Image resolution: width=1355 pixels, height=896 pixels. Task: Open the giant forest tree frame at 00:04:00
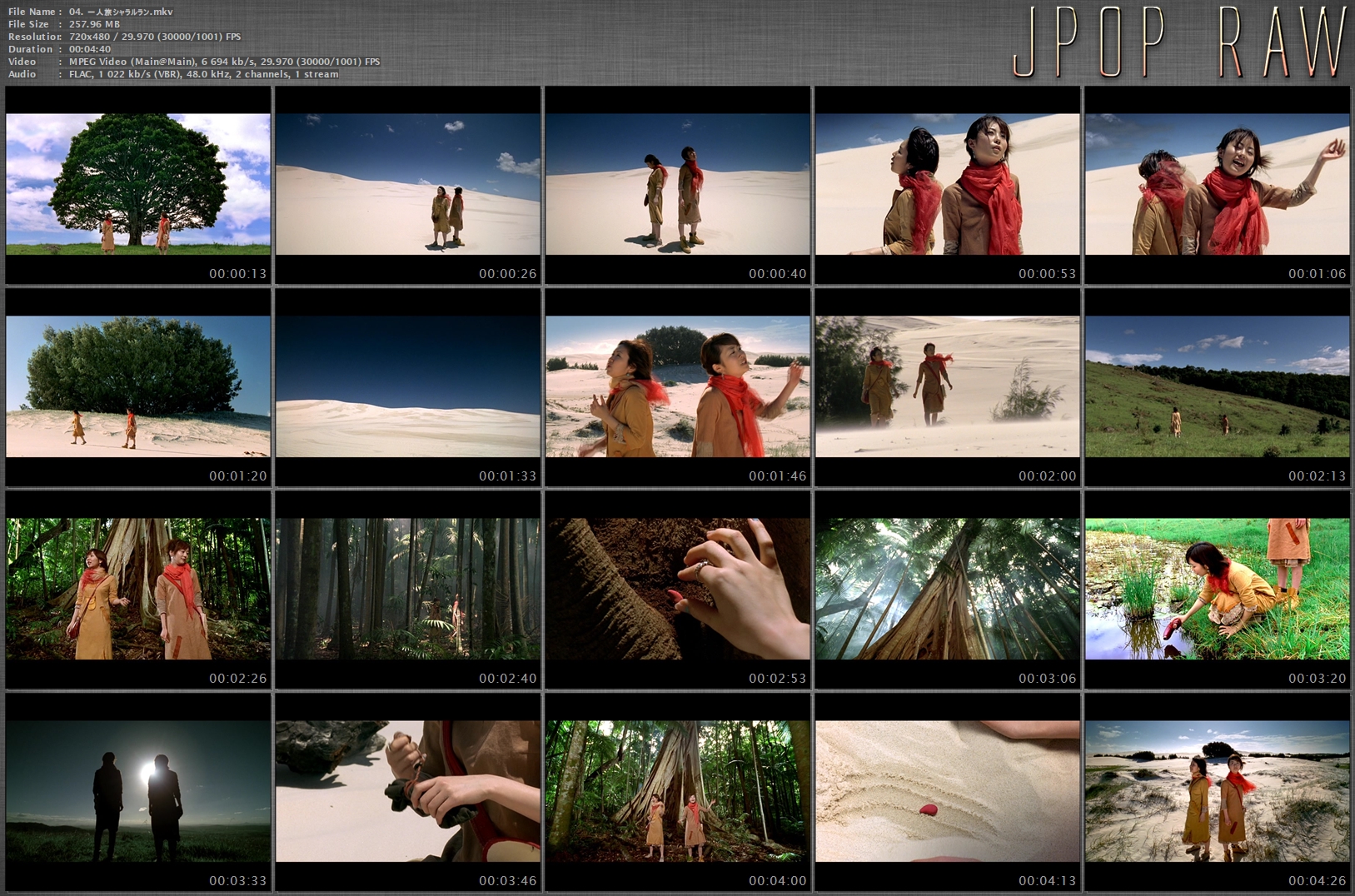pos(678,792)
